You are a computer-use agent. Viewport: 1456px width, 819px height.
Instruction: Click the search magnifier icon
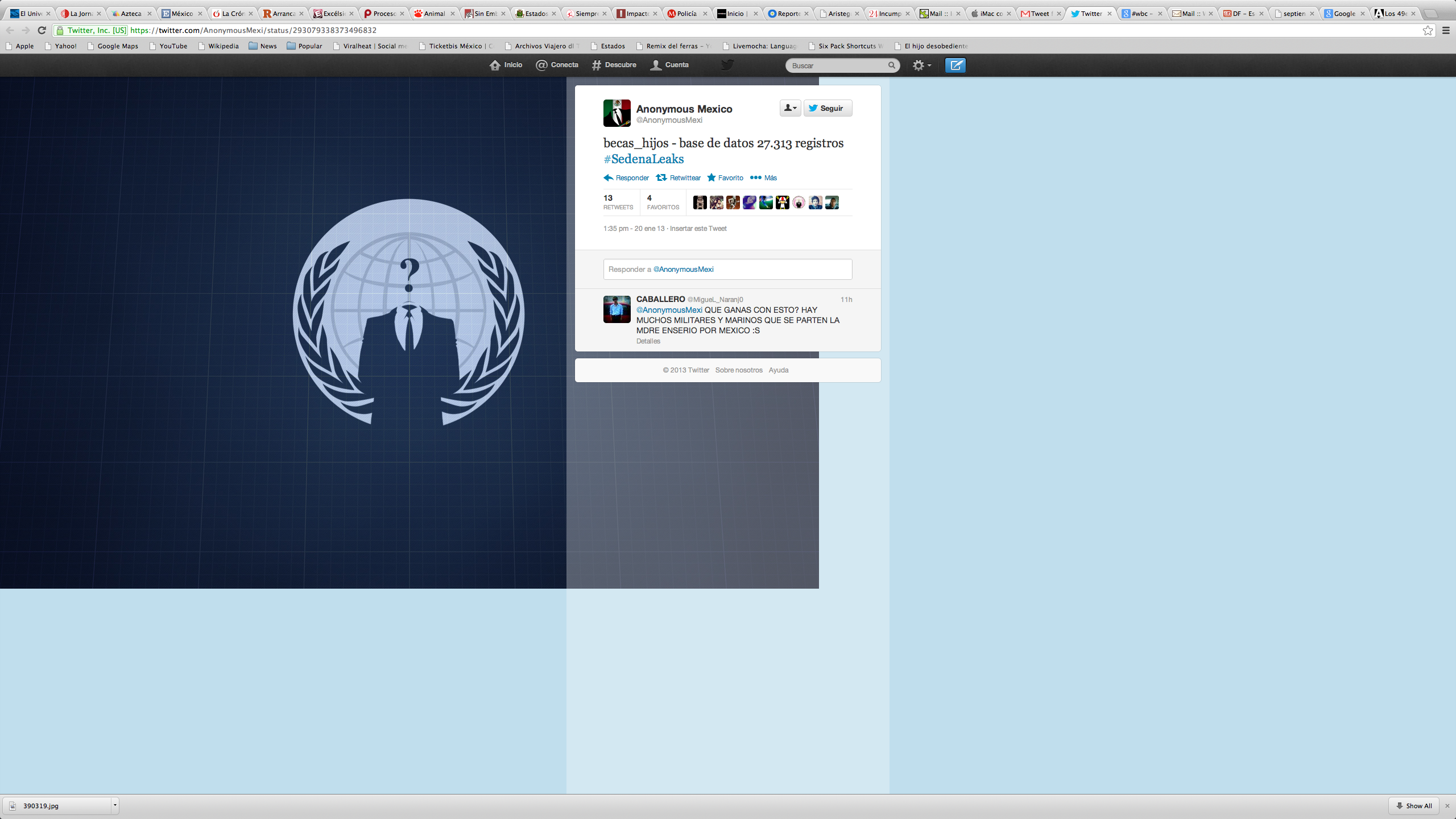tap(891, 65)
